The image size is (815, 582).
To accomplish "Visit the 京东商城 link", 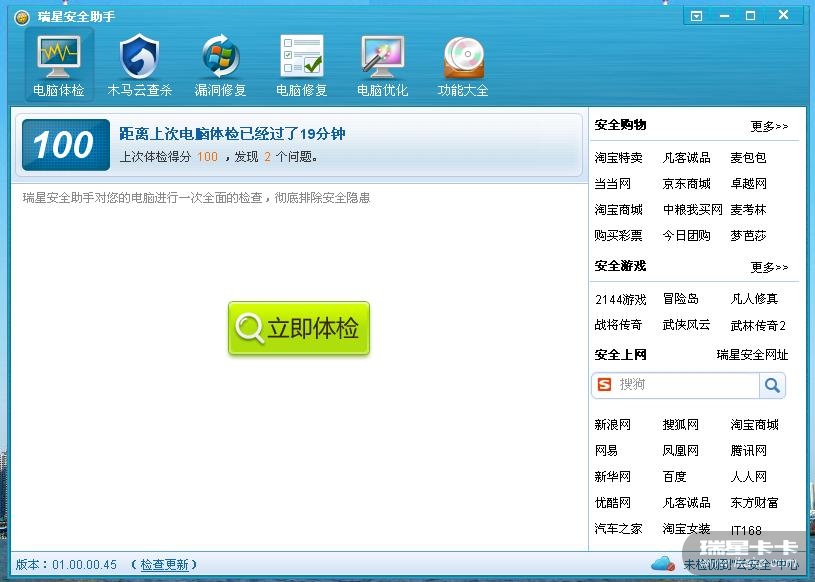I will click(x=686, y=183).
